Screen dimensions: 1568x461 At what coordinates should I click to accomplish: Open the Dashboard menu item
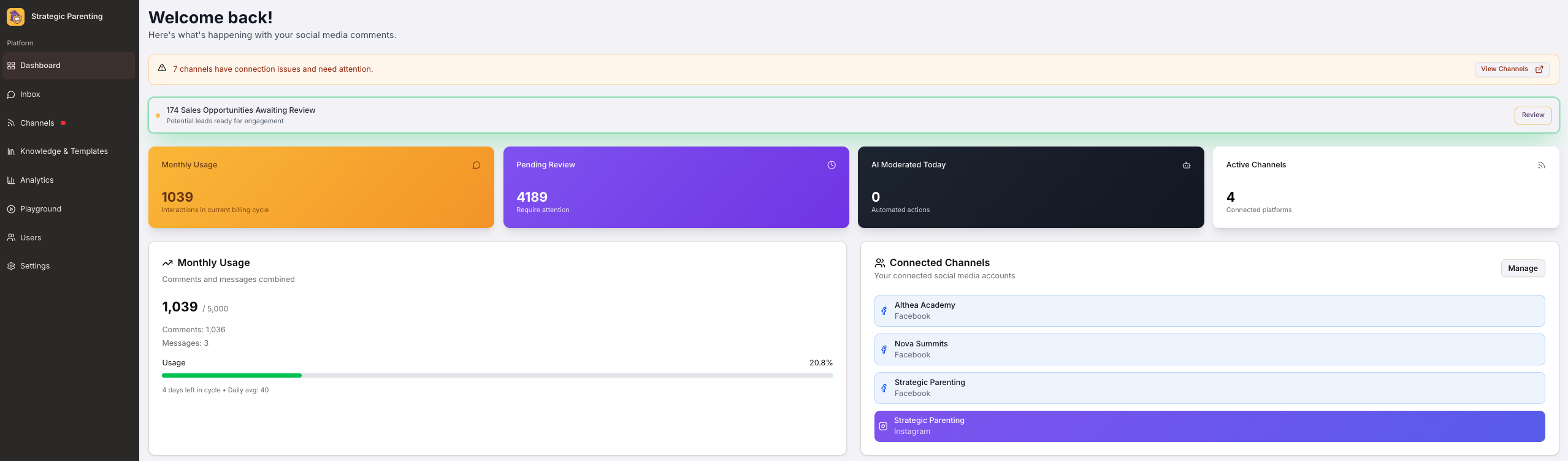[69, 66]
